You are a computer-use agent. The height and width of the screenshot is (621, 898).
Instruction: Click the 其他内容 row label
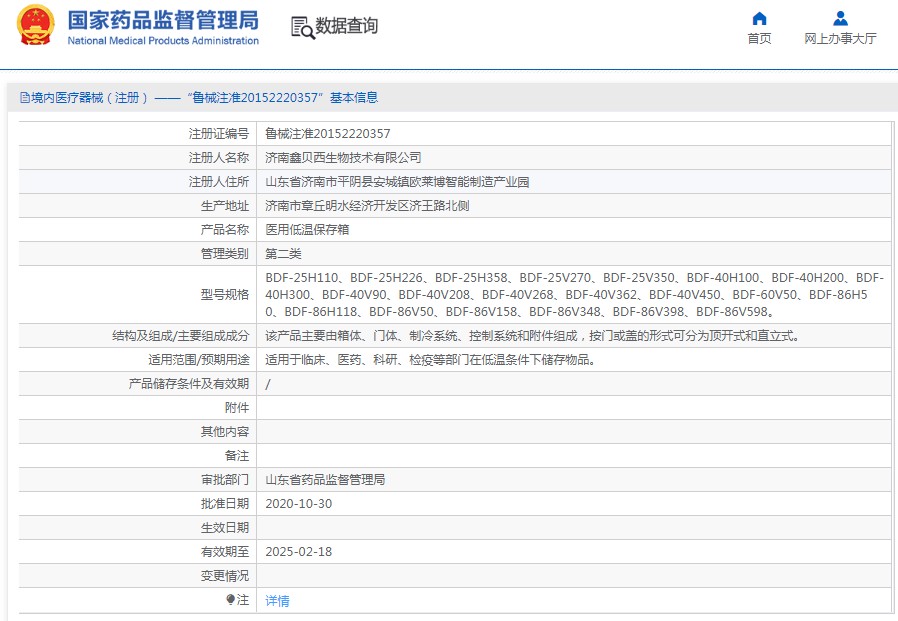224,432
